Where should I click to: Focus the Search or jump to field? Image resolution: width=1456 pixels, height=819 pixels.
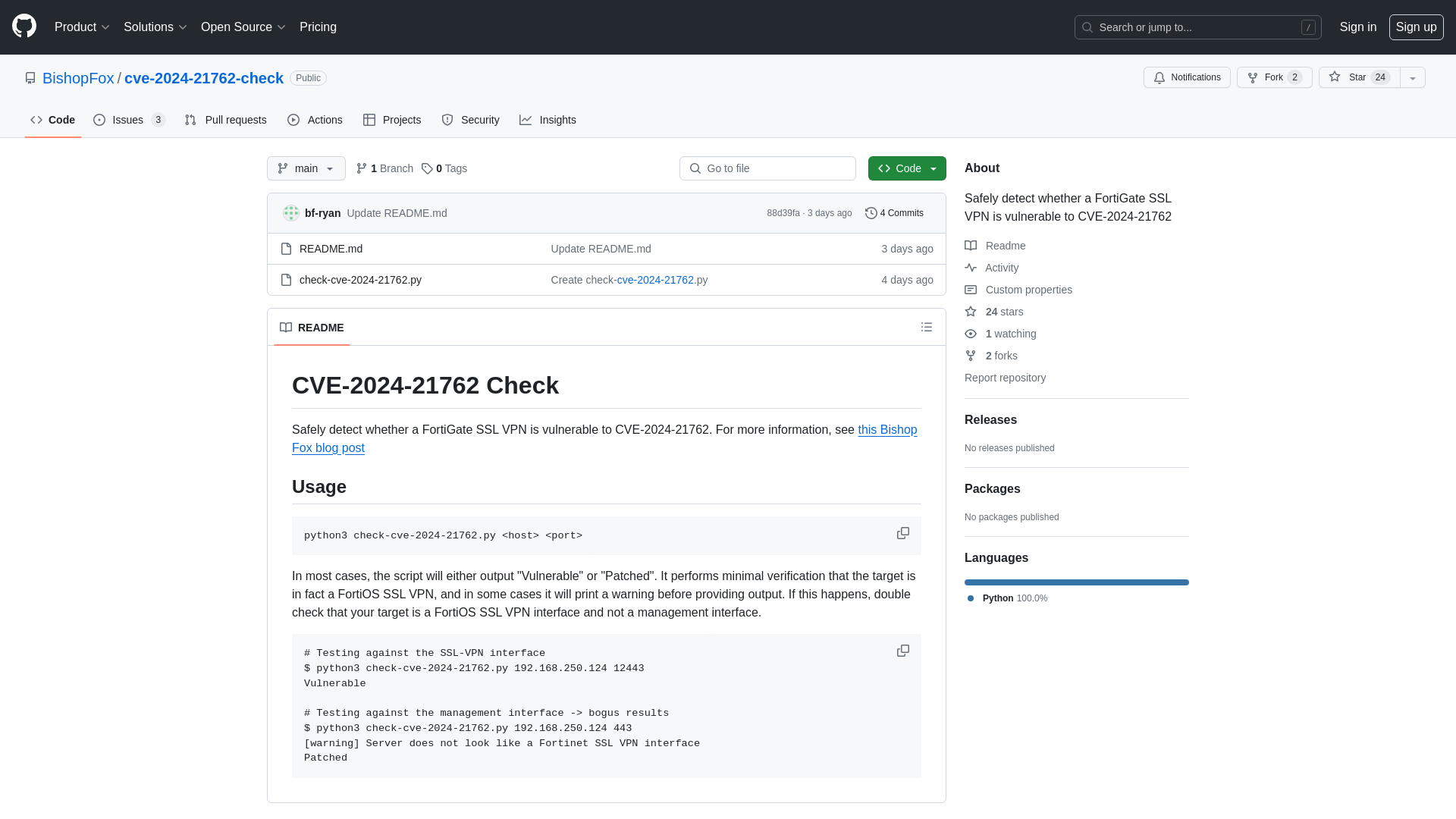(1198, 27)
